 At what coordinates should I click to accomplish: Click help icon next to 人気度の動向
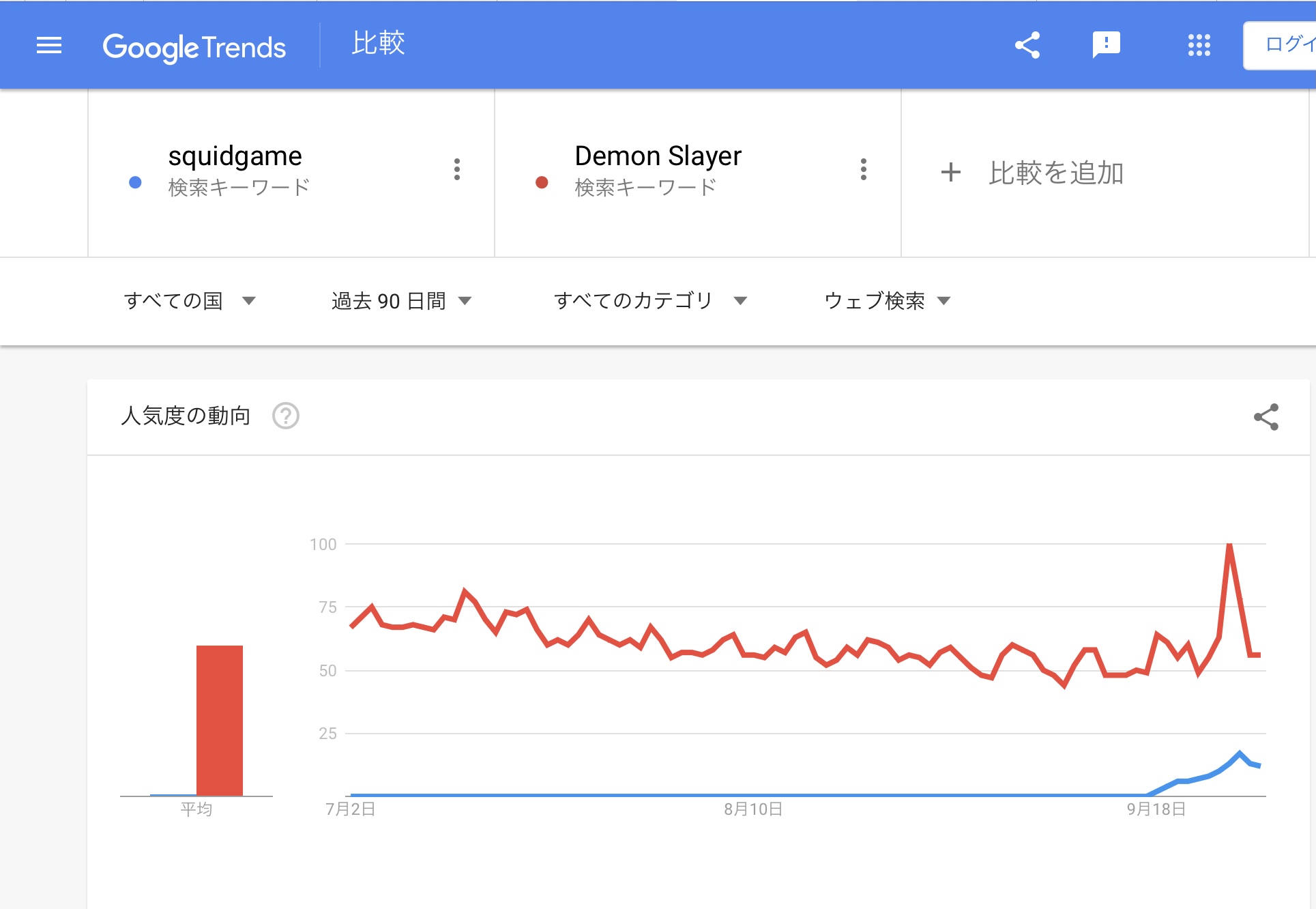click(286, 416)
